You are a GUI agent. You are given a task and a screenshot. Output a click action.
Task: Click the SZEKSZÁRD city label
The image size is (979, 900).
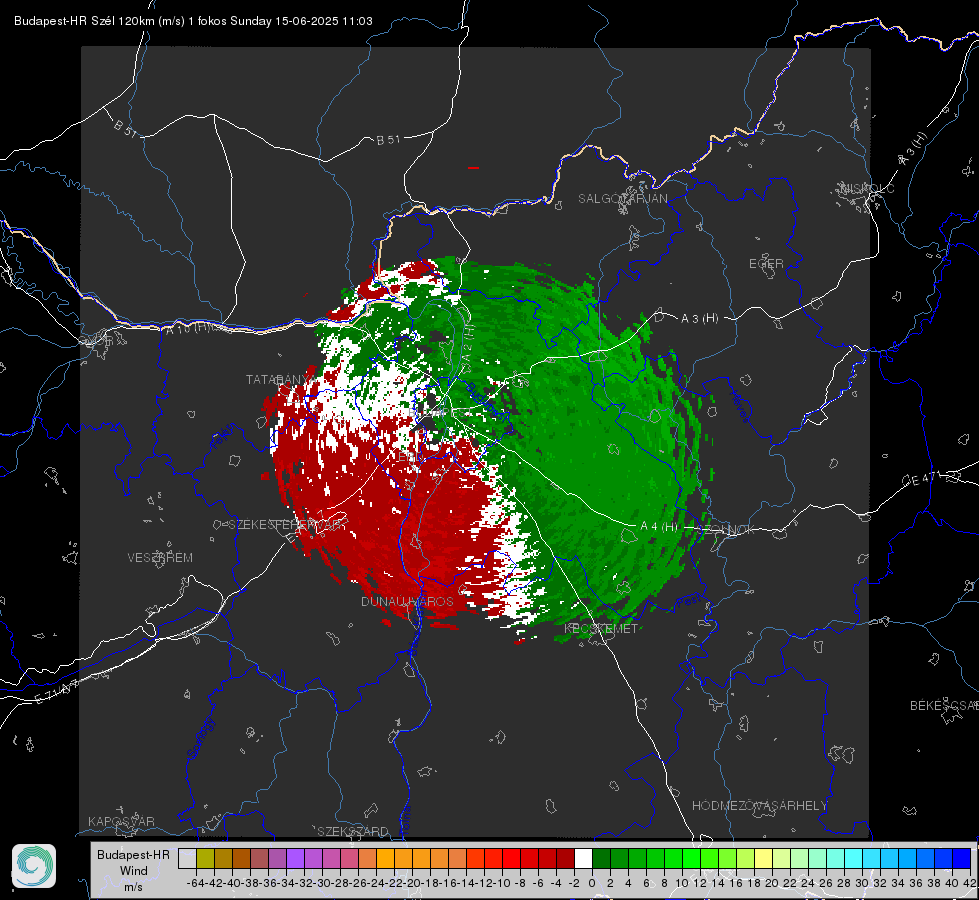[x=353, y=832]
